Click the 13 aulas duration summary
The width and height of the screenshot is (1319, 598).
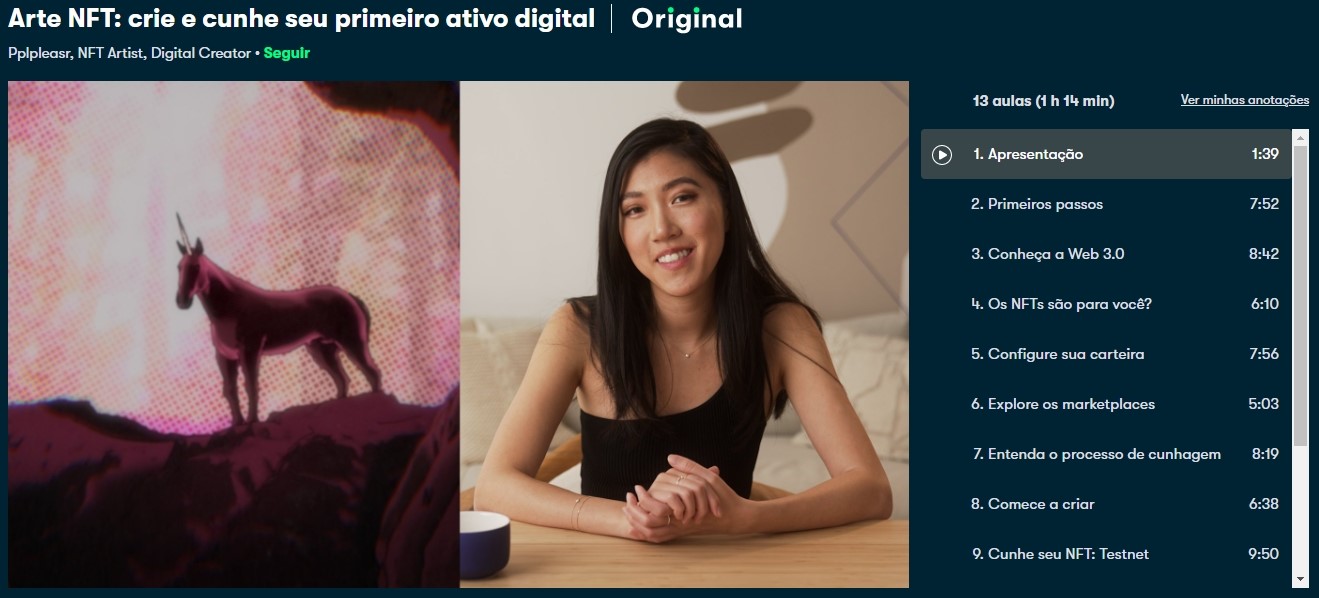(1043, 100)
